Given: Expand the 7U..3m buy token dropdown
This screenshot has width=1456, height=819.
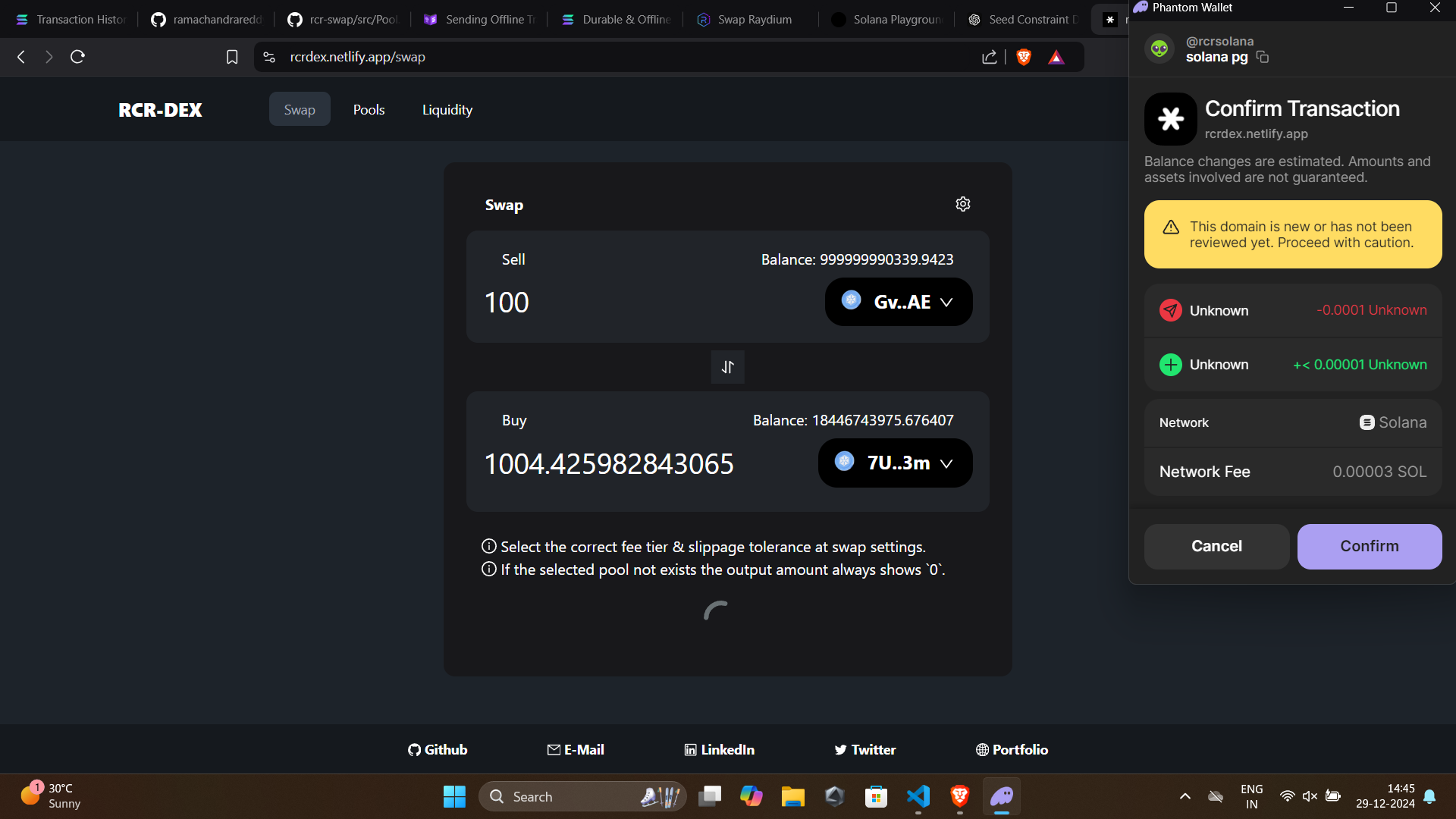Looking at the screenshot, I should pyautogui.click(x=895, y=463).
